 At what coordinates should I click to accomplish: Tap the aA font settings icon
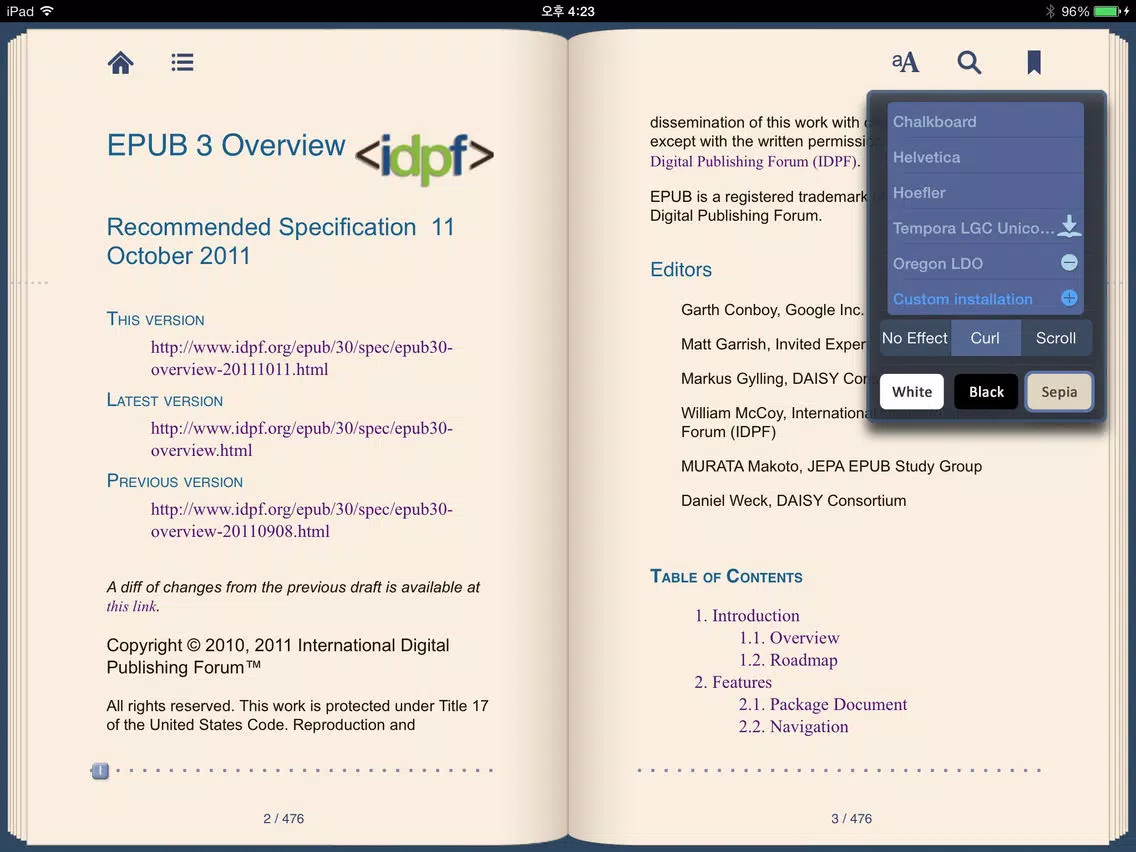(x=905, y=62)
